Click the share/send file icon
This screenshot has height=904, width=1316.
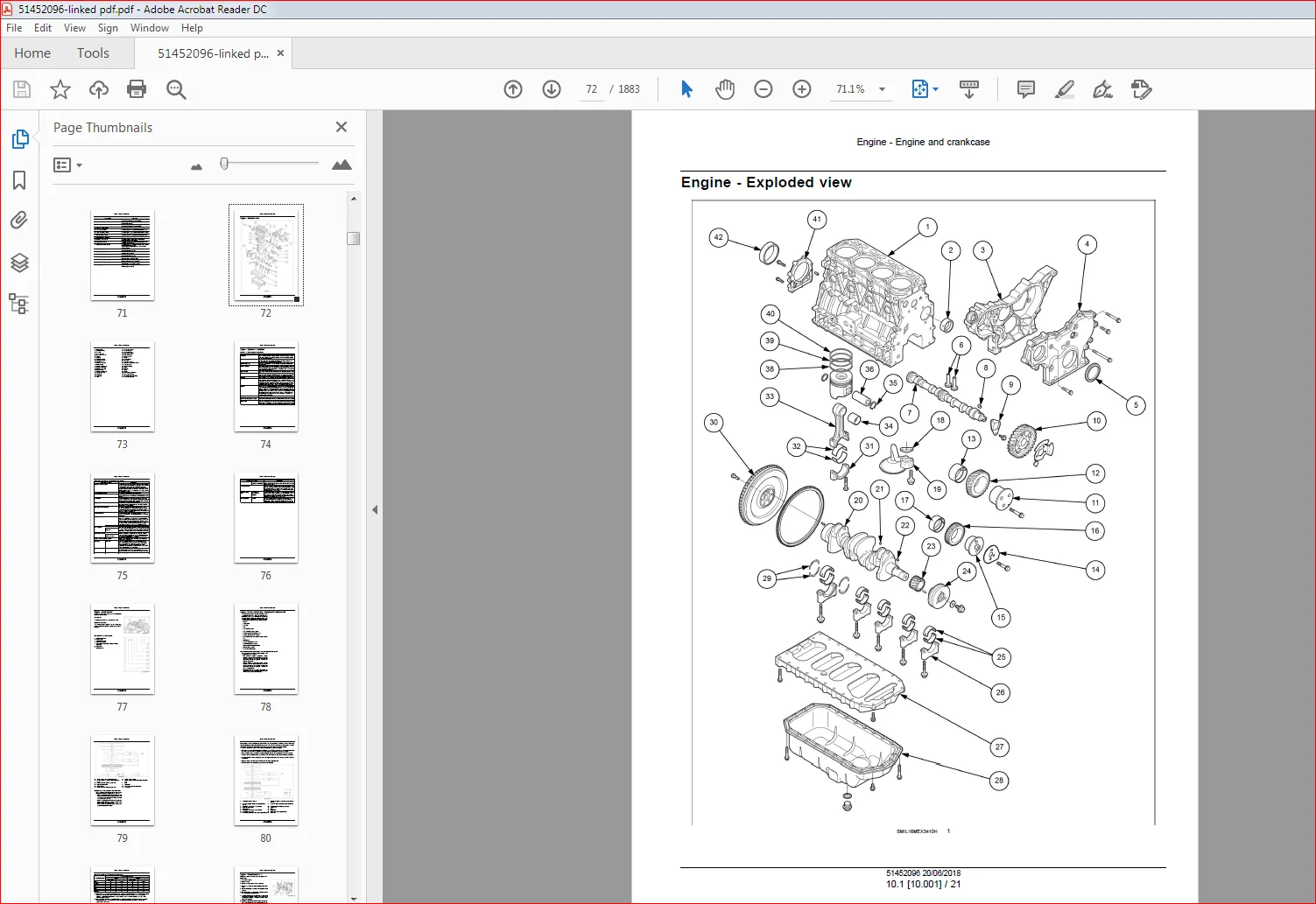pos(1141,89)
